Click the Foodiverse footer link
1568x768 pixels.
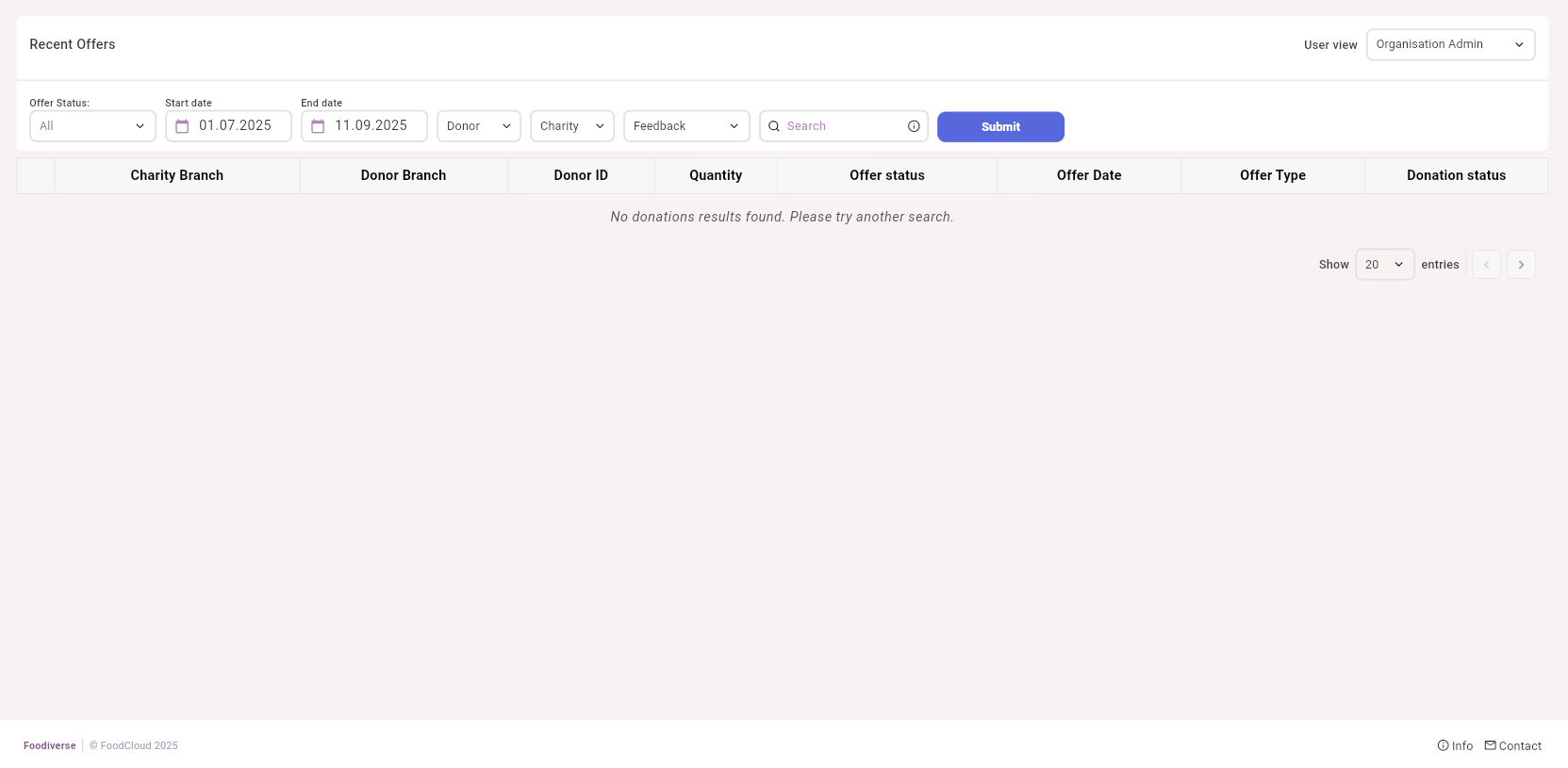coord(49,745)
